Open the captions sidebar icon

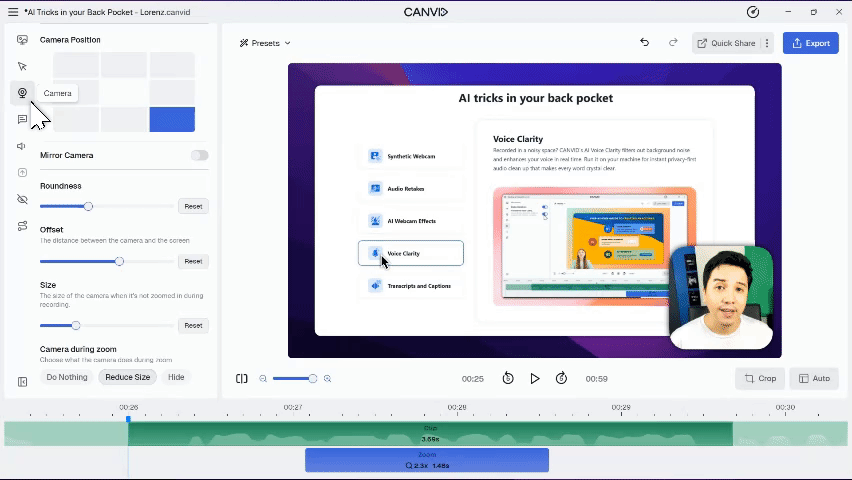coord(22,120)
